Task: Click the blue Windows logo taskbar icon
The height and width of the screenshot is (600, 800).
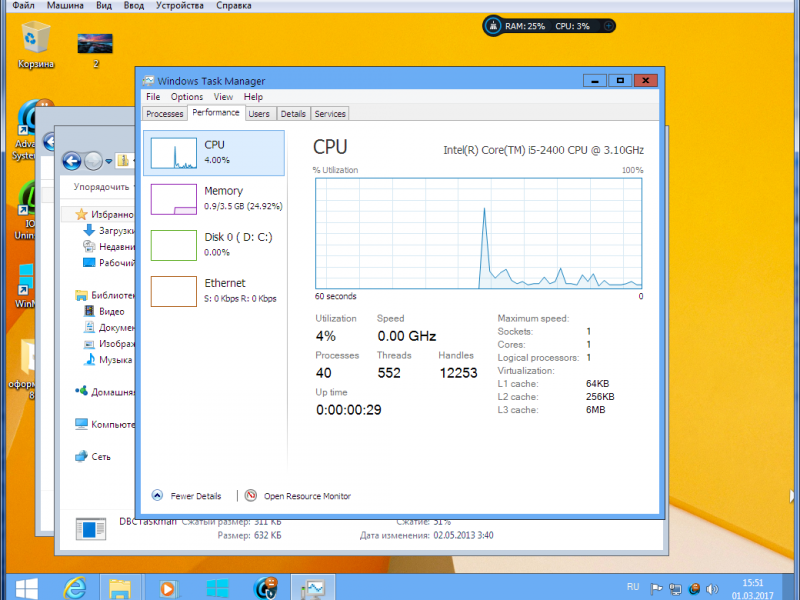Action: click(217, 588)
